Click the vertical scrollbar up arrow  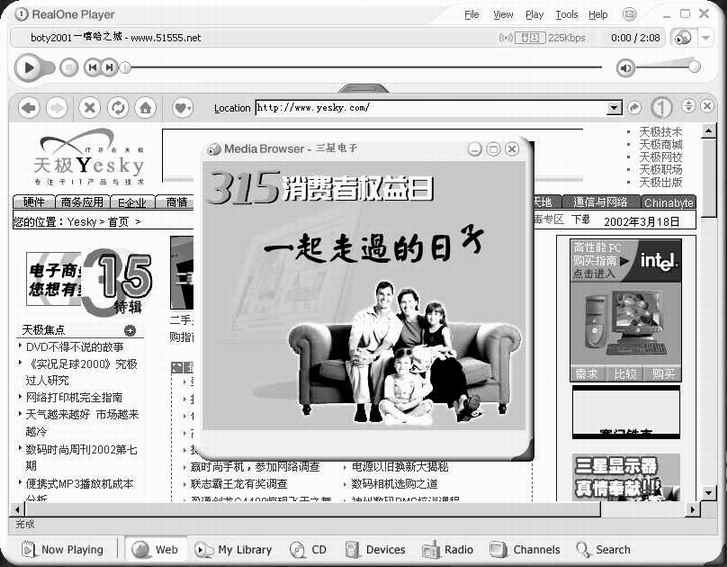coord(709,132)
